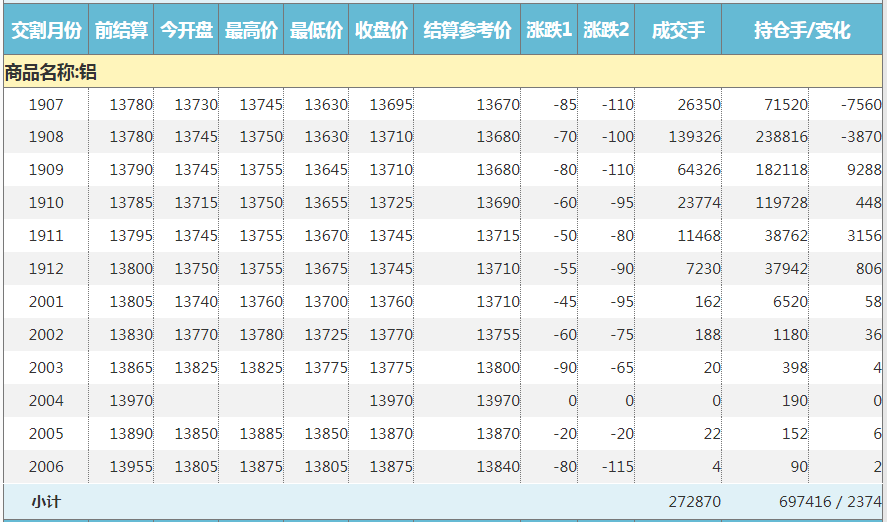Click the 涨跌2 column header
Image resolution: width=887 pixels, height=522 pixels.
606,31
